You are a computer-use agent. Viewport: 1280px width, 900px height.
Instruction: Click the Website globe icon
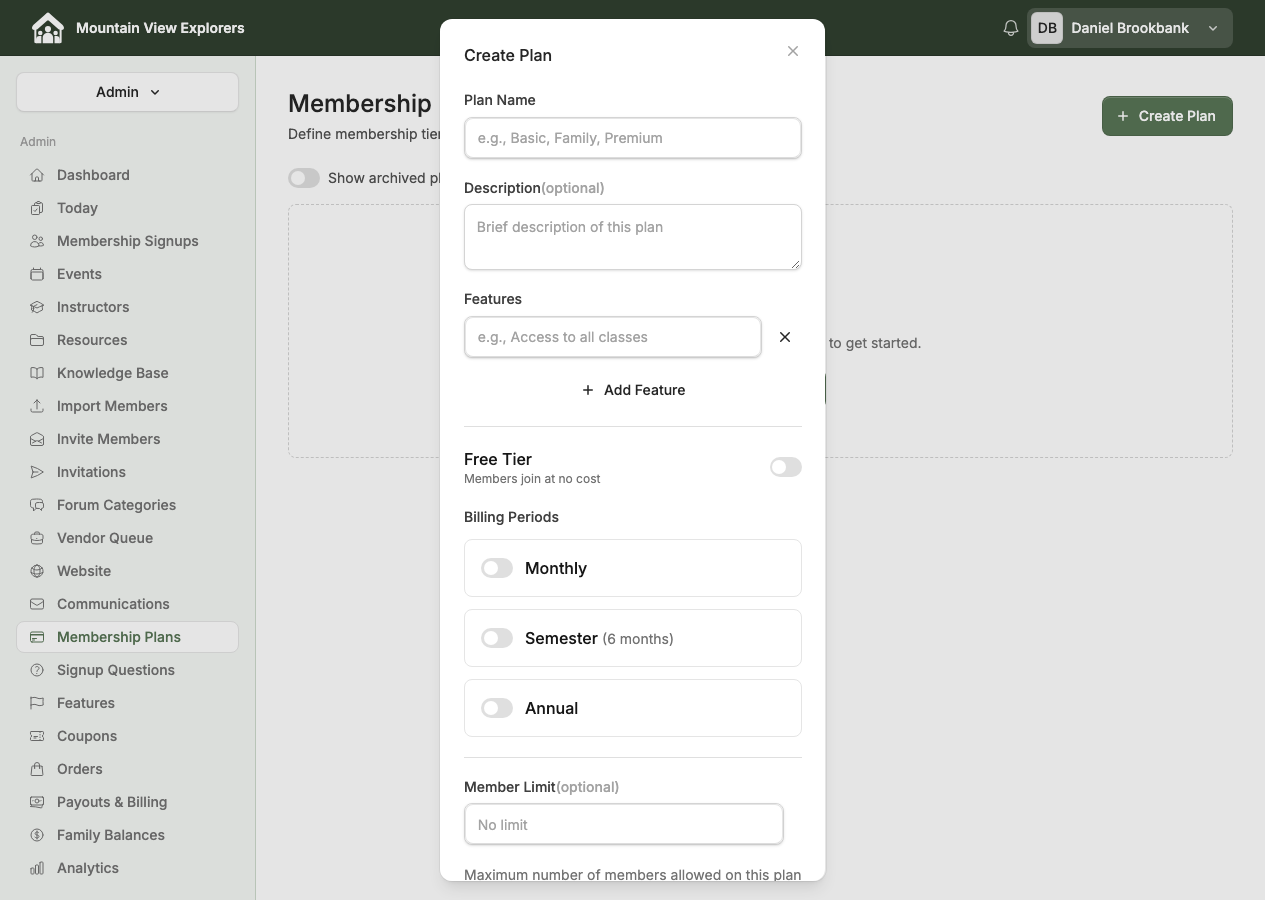click(37, 571)
